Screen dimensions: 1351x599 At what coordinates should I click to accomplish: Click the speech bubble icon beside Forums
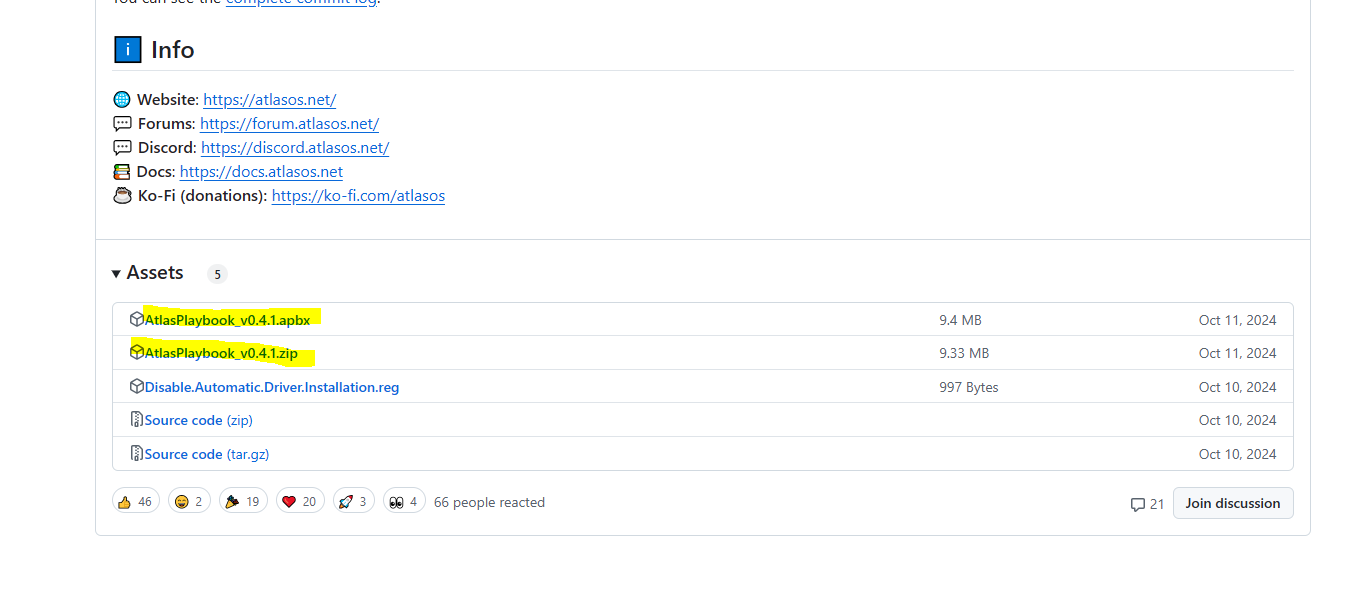[122, 124]
